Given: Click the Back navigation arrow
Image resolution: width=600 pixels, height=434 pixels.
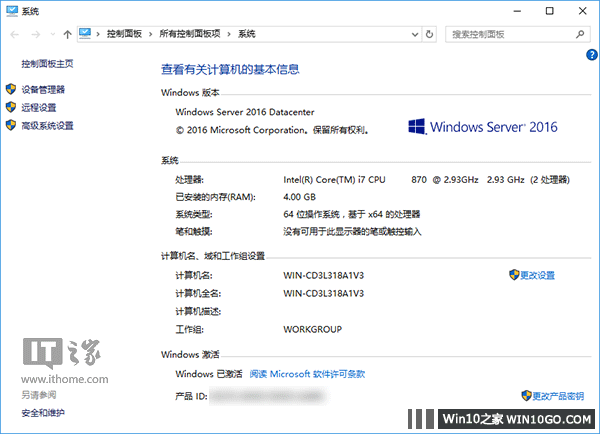Looking at the screenshot, I should [x=14, y=34].
